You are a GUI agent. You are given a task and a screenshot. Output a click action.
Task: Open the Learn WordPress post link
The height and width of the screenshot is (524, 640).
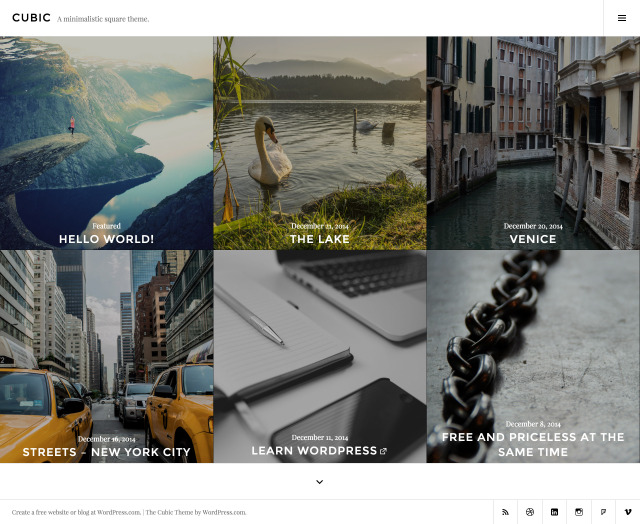point(313,452)
